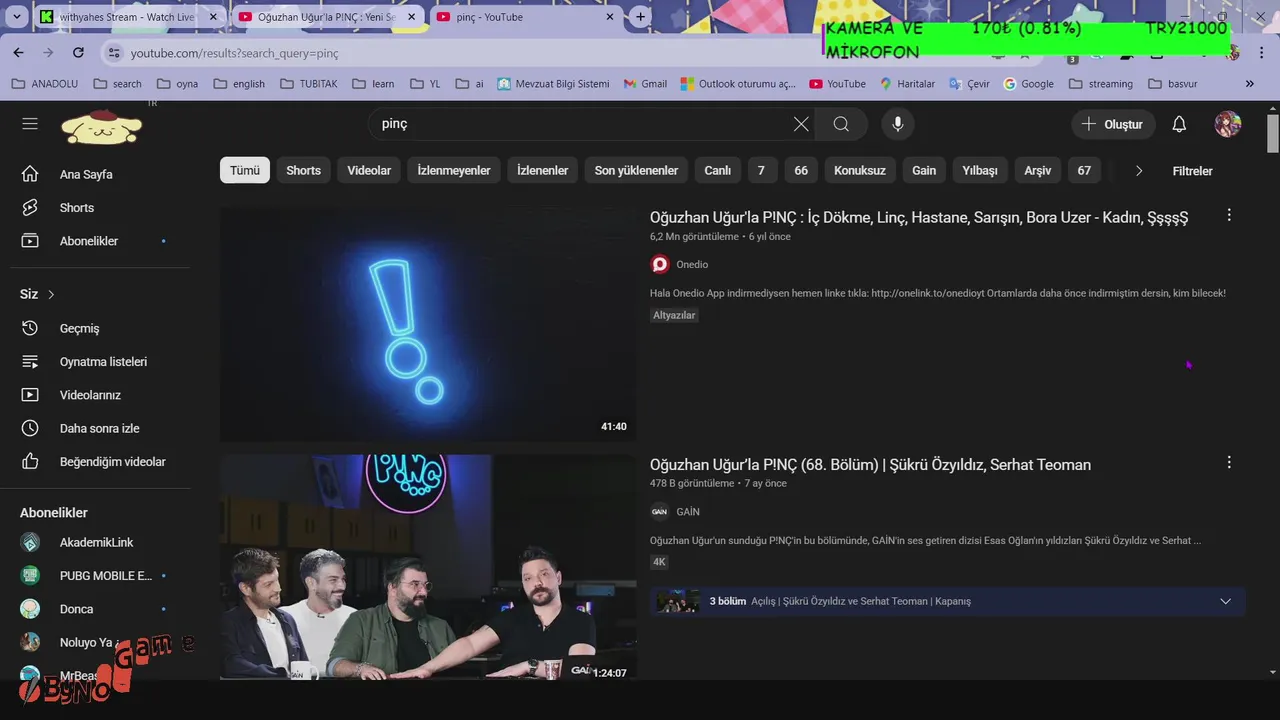
Task: Switch to Oğuzhan Uğur'la P!NÇ browser tab
Action: tap(328, 17)
